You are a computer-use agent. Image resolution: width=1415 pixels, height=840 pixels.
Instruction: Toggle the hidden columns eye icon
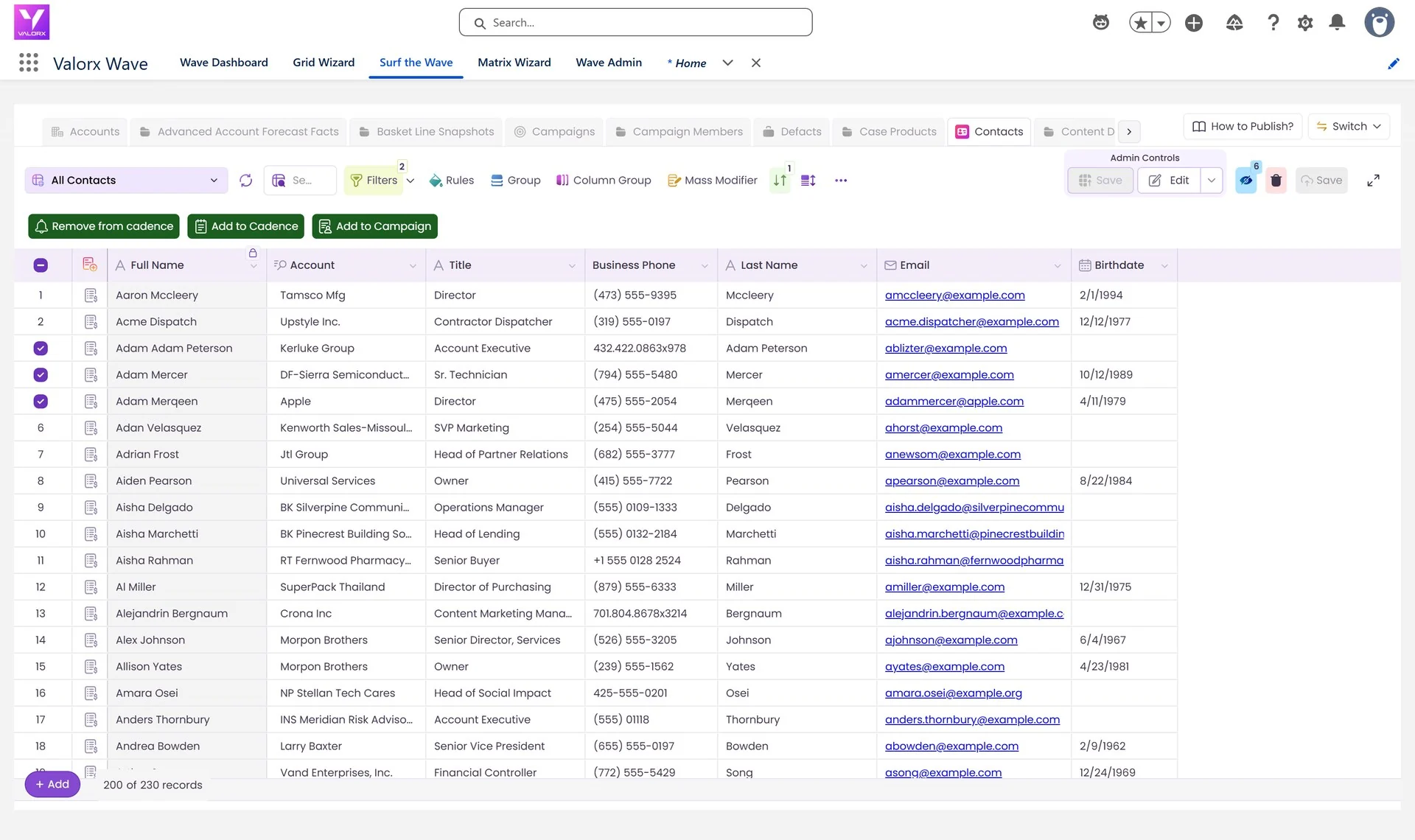point(1246,181)
